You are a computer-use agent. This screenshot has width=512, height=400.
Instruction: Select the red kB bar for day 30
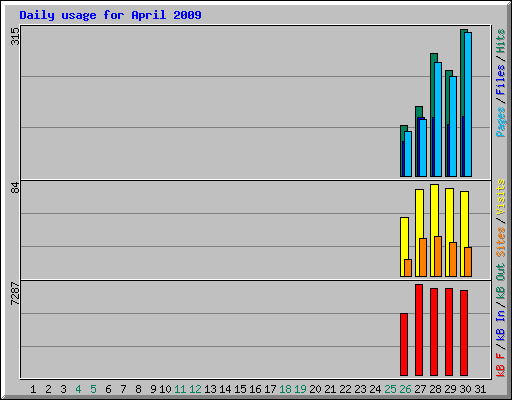coord(464,333)
